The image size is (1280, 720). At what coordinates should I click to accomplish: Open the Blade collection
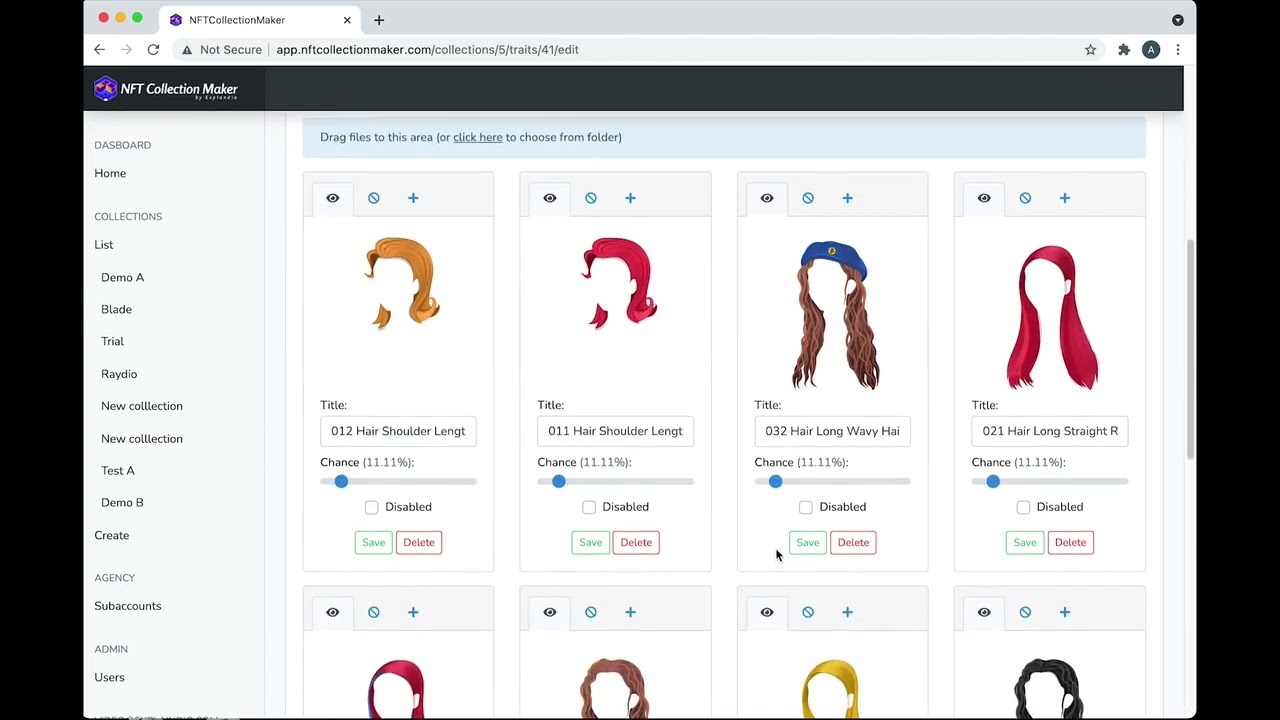pyautogui.click(x=116, y=309)
